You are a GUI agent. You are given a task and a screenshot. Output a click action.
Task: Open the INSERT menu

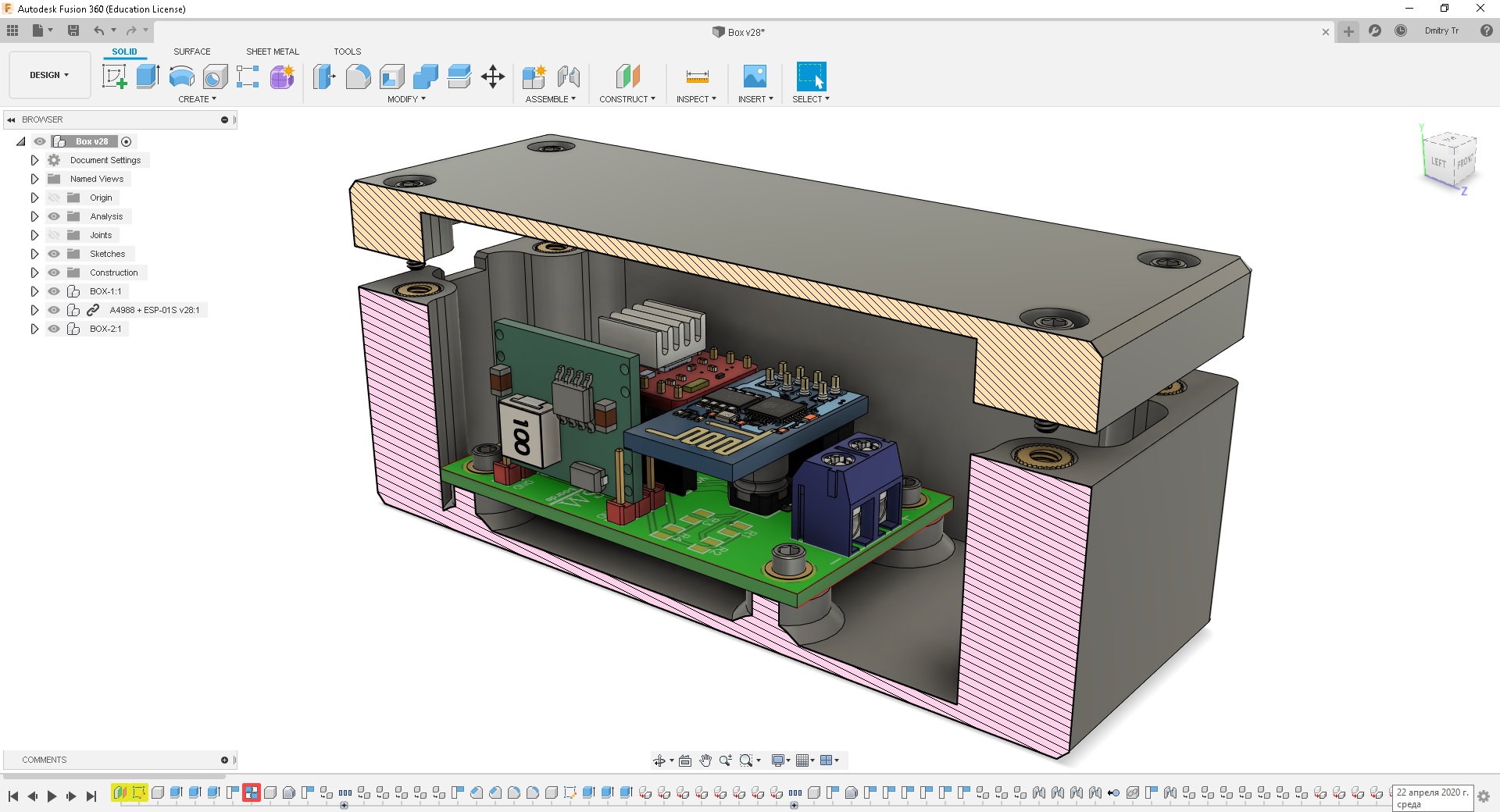pyautogui.click(x=755, y=99)
